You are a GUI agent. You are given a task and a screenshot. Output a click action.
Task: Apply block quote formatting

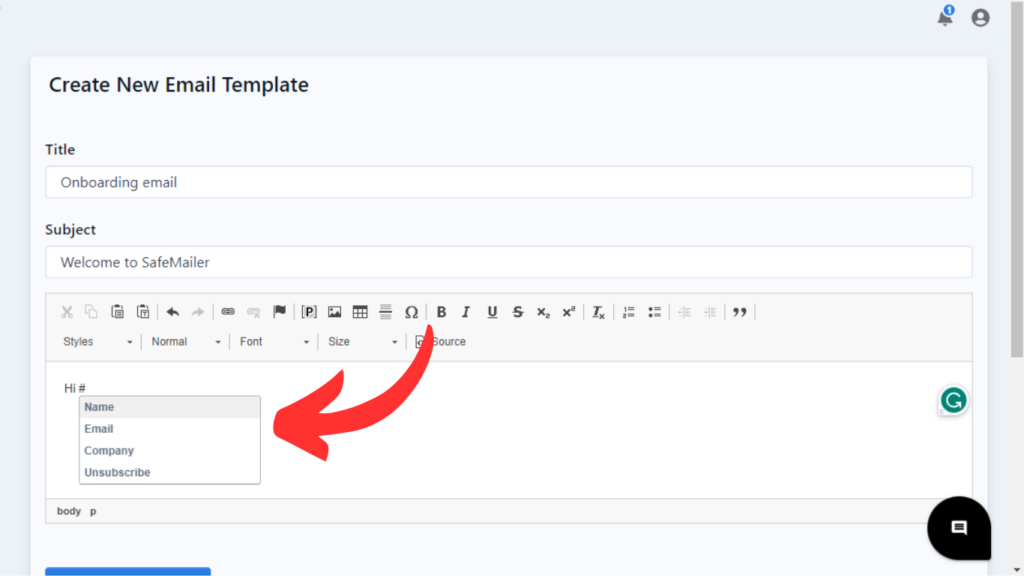tap(739, 312)
